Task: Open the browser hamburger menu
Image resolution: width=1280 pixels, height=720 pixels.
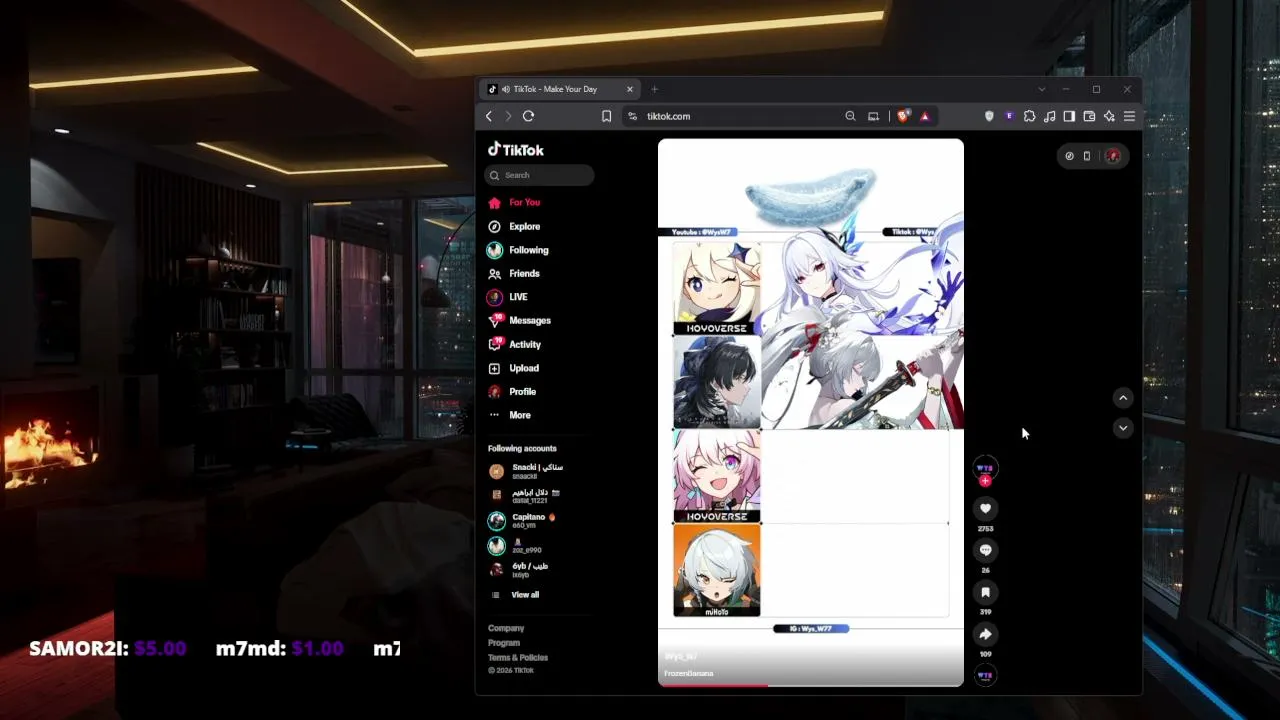Action: click(1129, 116)
